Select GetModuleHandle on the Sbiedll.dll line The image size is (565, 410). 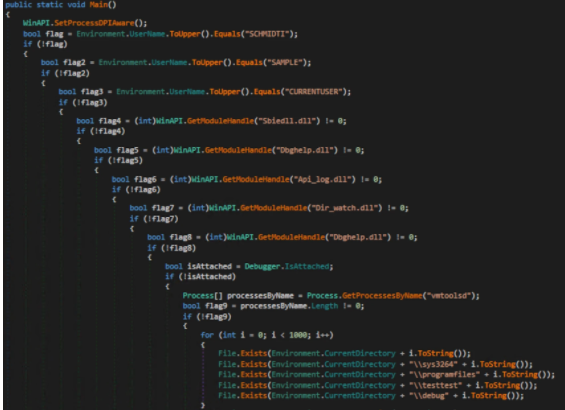tap(220, 121)
